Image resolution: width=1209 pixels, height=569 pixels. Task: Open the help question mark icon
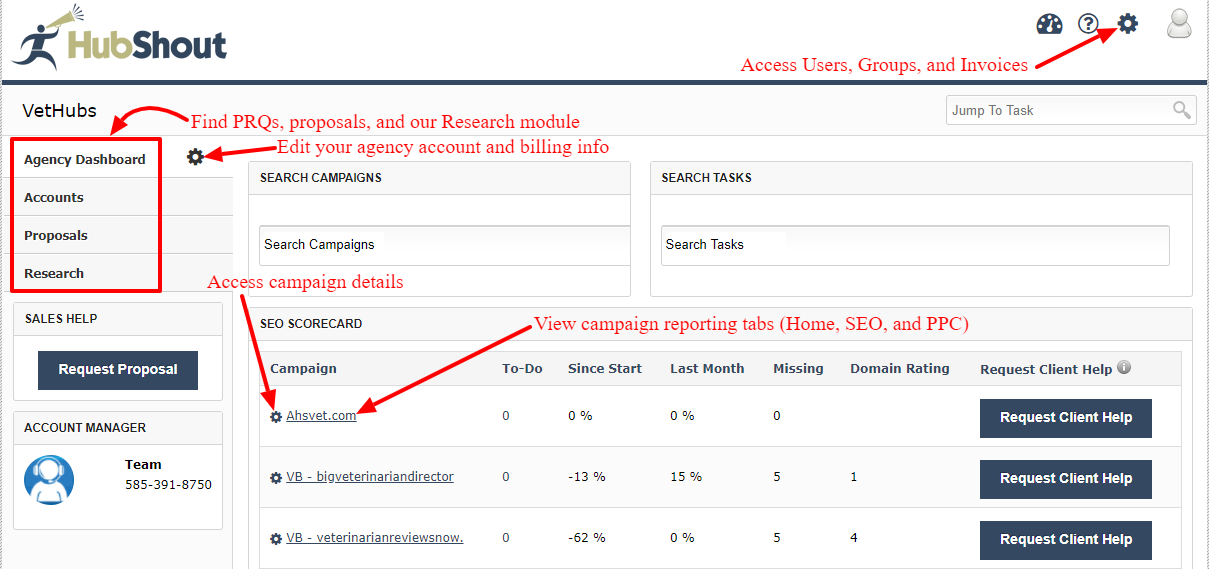(1088, 24)
